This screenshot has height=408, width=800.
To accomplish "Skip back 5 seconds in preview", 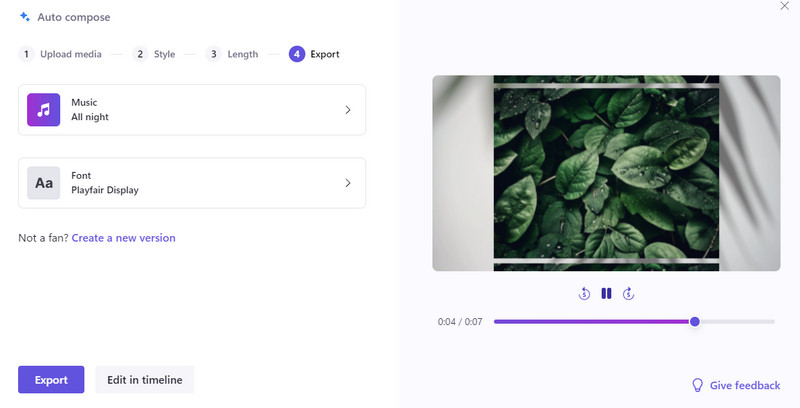I will [585, 294].
